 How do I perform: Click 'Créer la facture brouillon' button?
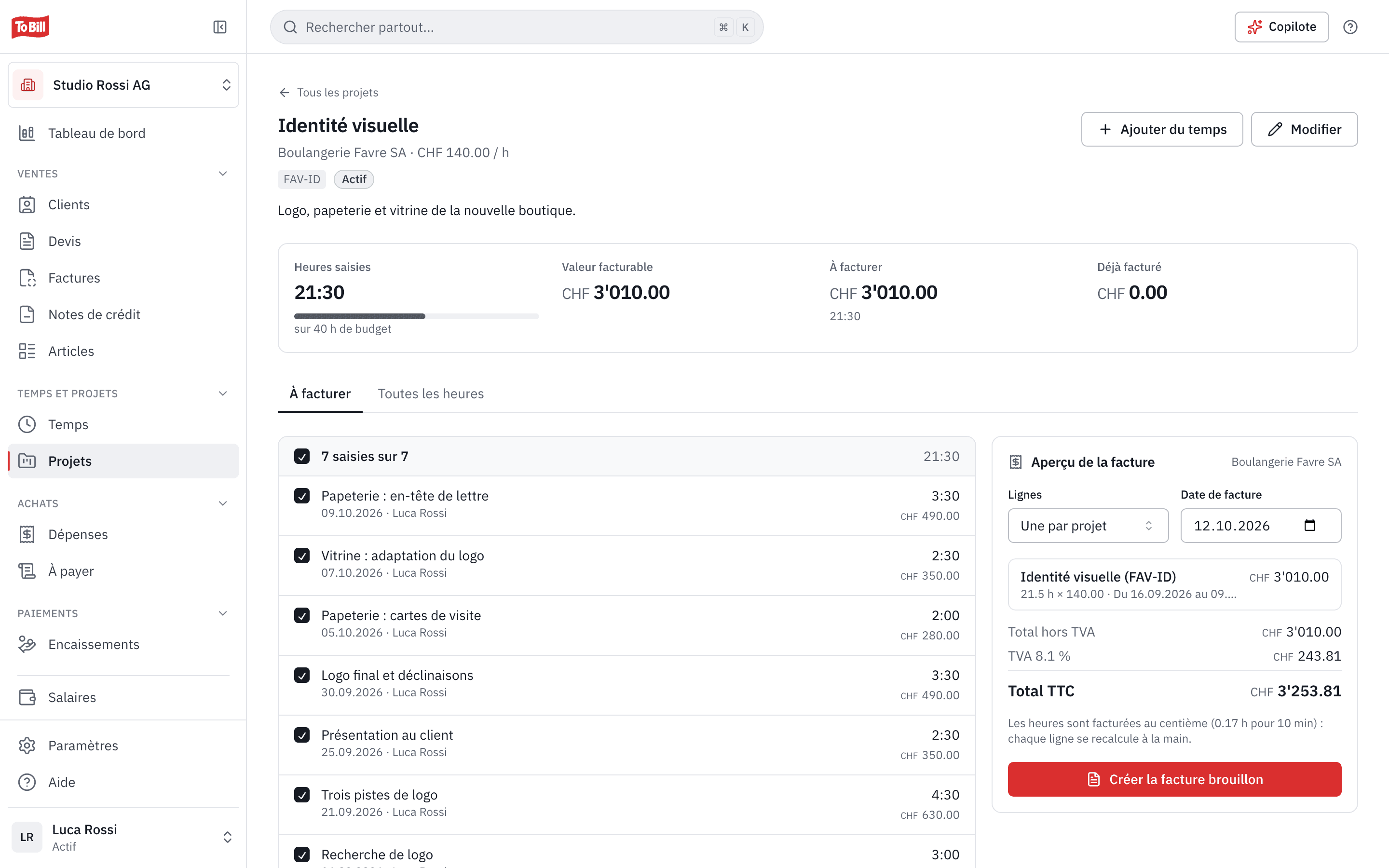coord(1174,779)
